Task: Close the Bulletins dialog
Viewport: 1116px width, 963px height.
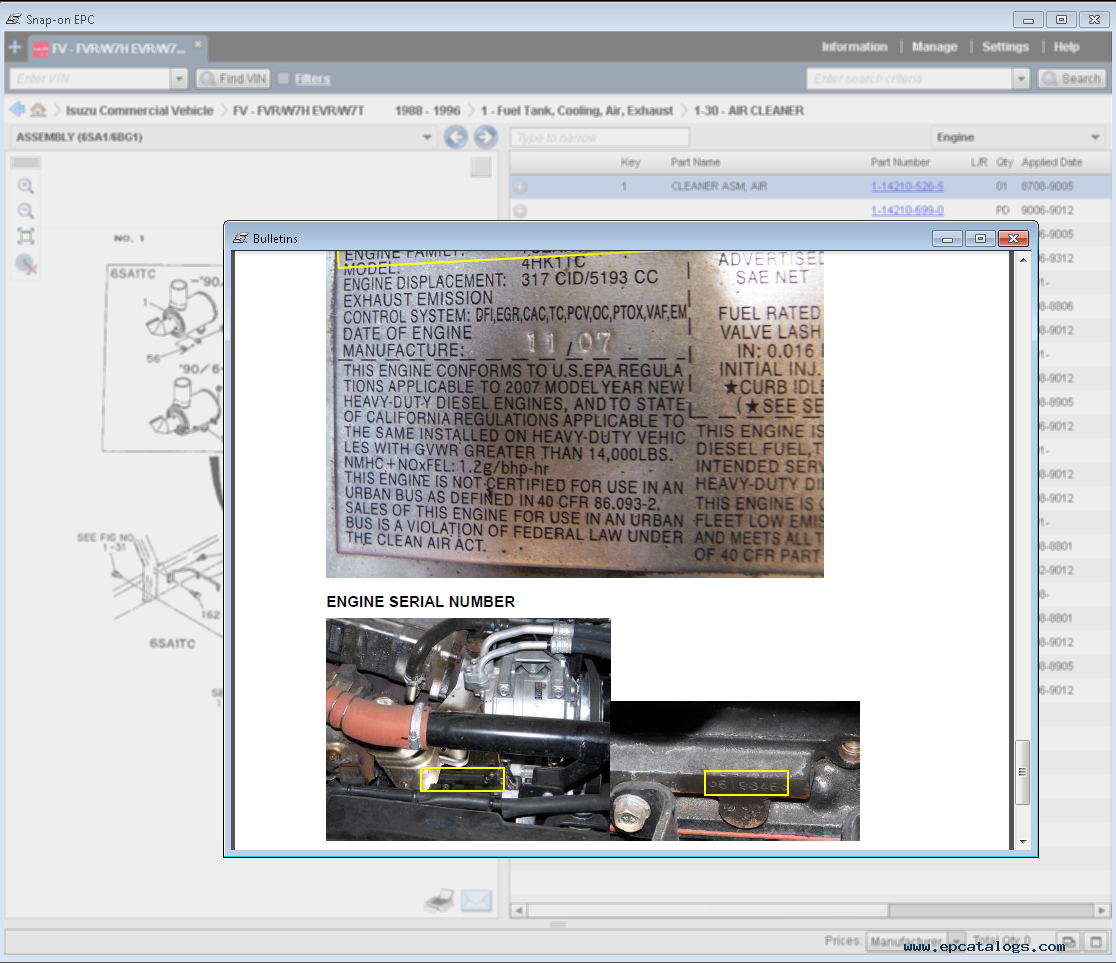Action: (1014, 238)
